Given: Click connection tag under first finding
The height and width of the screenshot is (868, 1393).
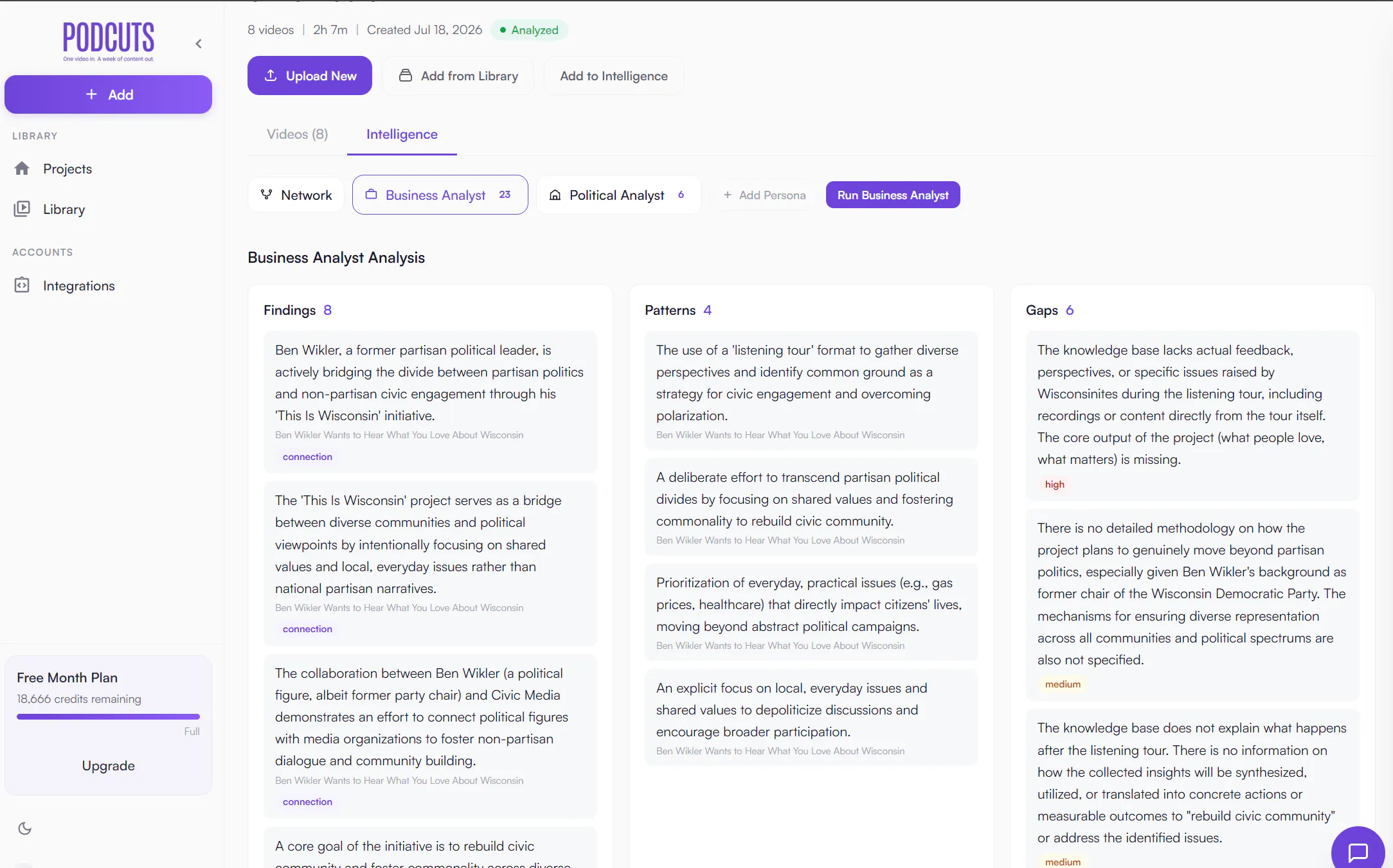Looking at the screenshot, I should click(307, 457).
